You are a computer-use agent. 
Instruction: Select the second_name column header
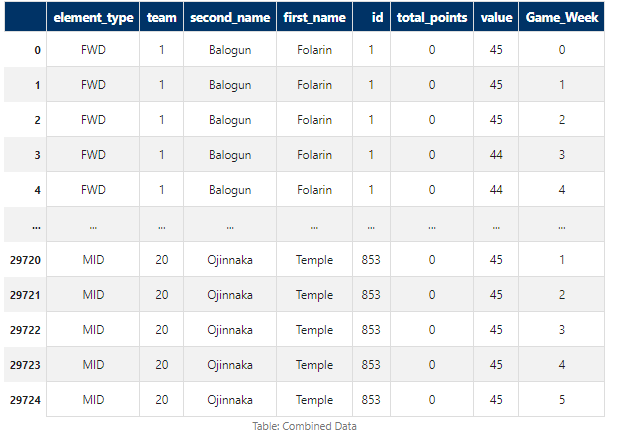(x=230, y=18)
